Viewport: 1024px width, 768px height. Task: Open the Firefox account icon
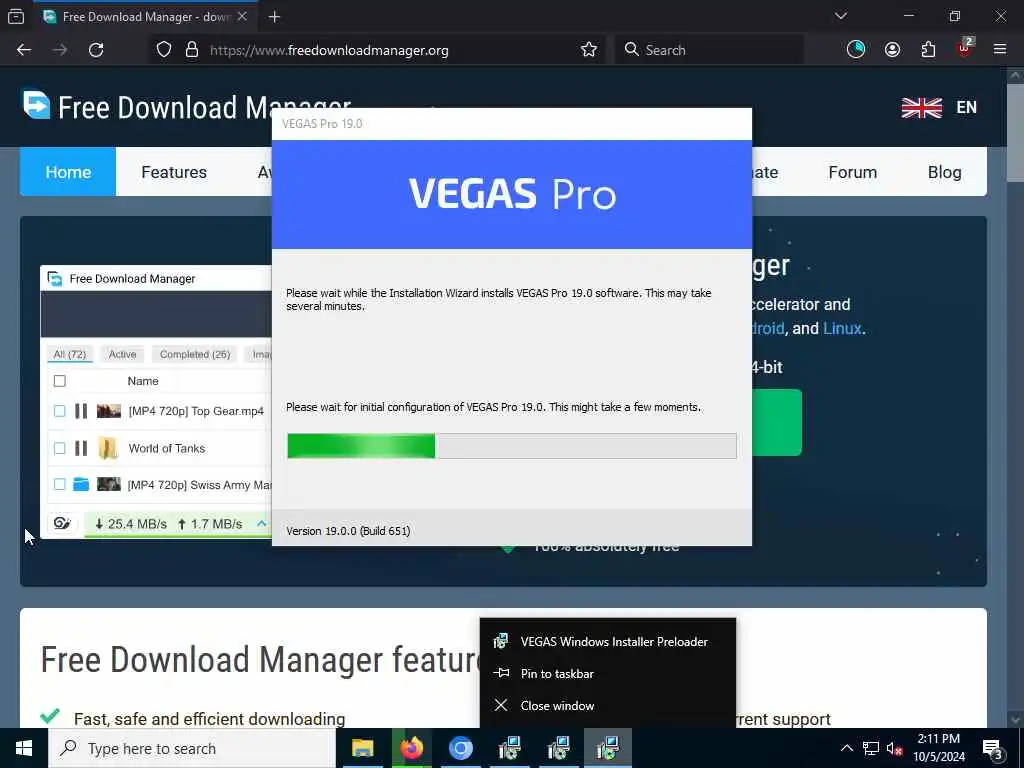coord(892,50)
